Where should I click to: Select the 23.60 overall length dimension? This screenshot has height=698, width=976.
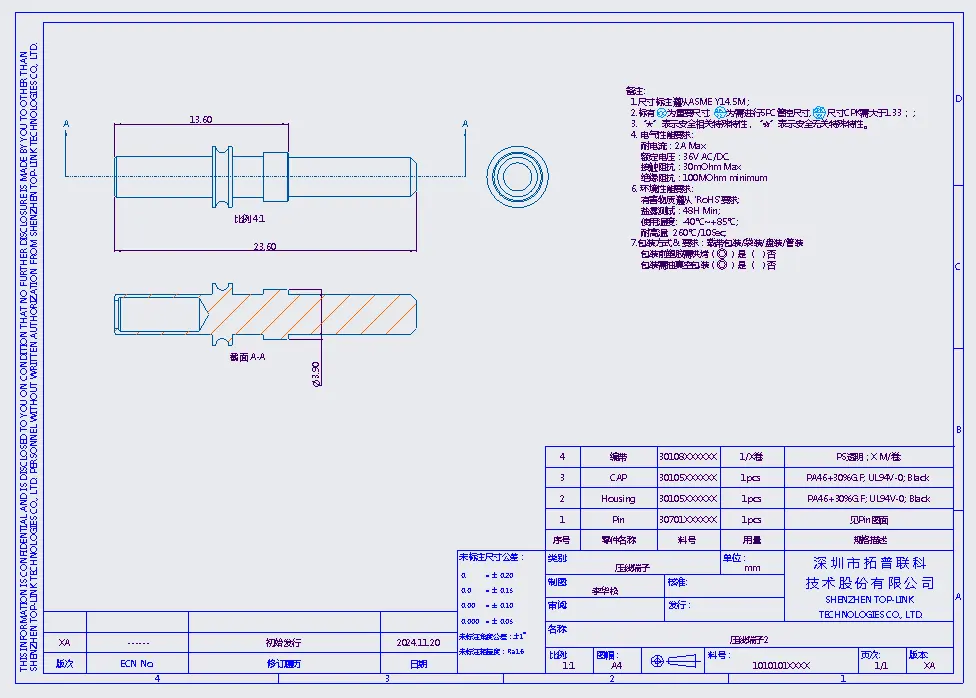(264, 246)
